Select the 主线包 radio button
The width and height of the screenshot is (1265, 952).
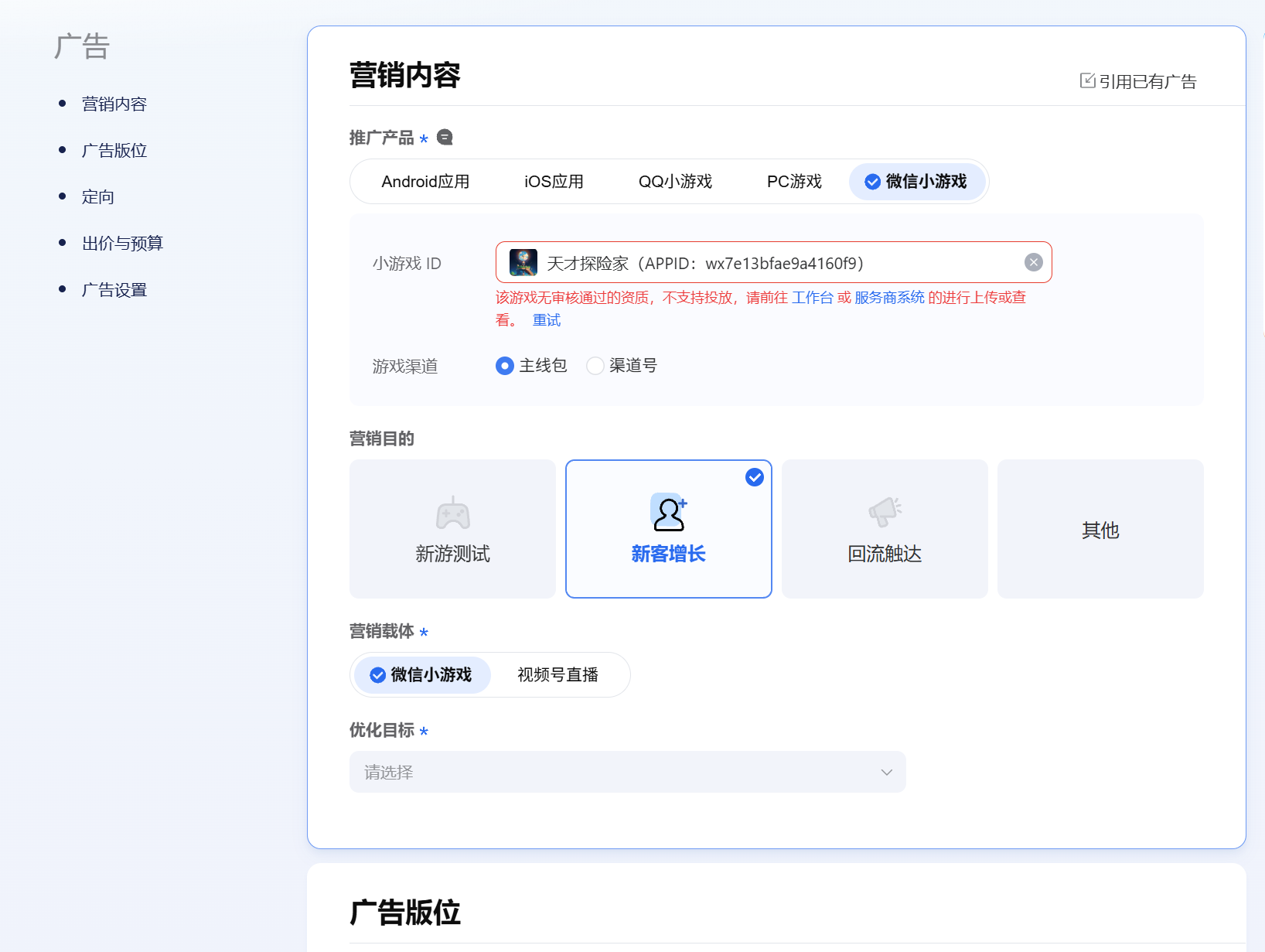pyautogui.click(x=505, y=366)
